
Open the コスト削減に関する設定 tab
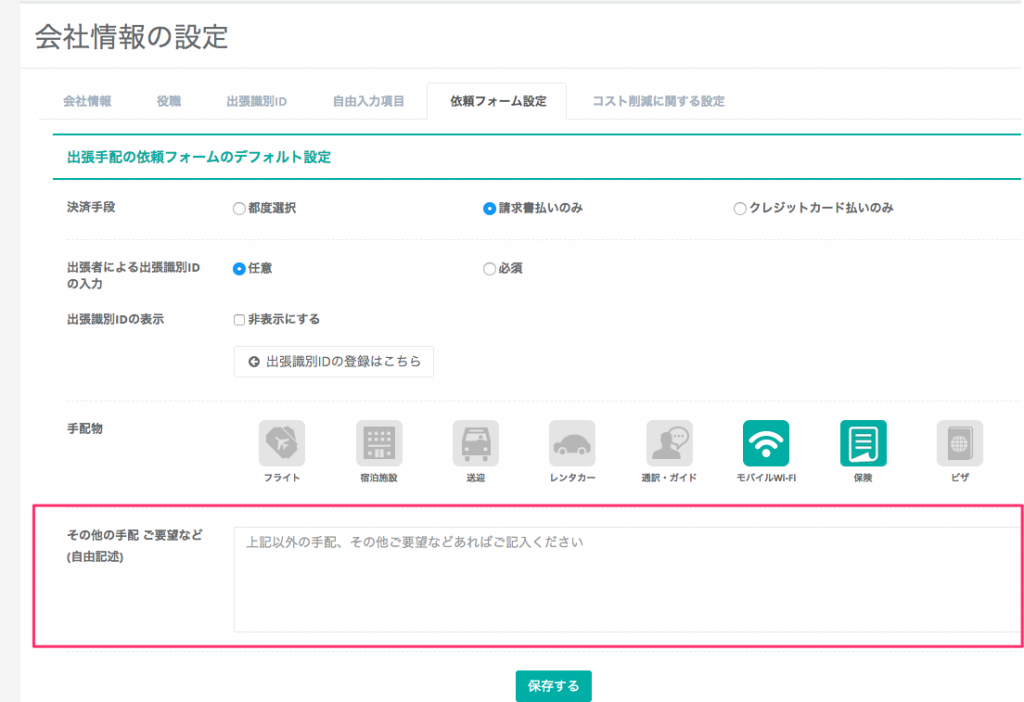click(x=658, y=101)
